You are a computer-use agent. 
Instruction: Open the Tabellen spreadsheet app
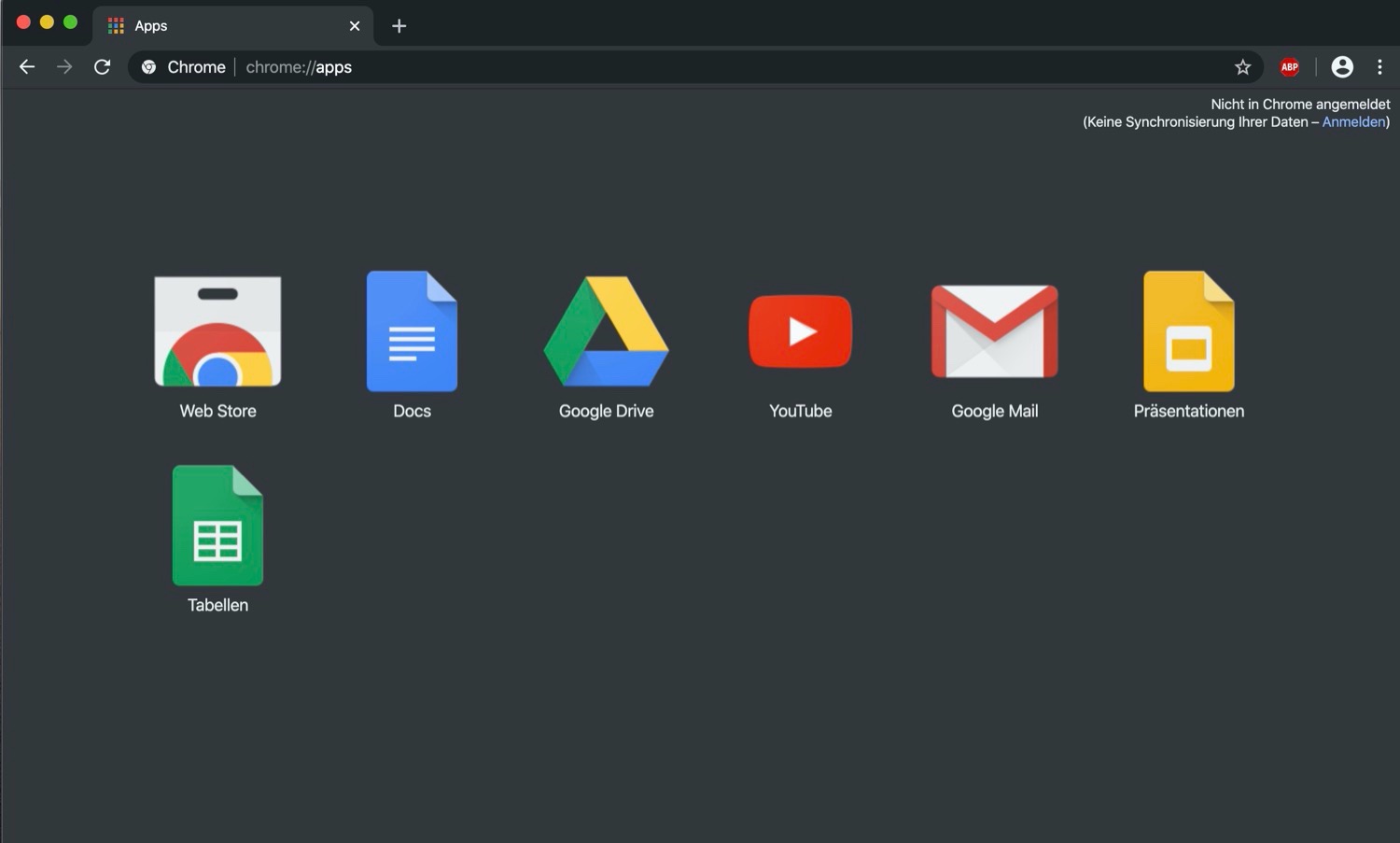pyautogui.click(x=217, y=526)
